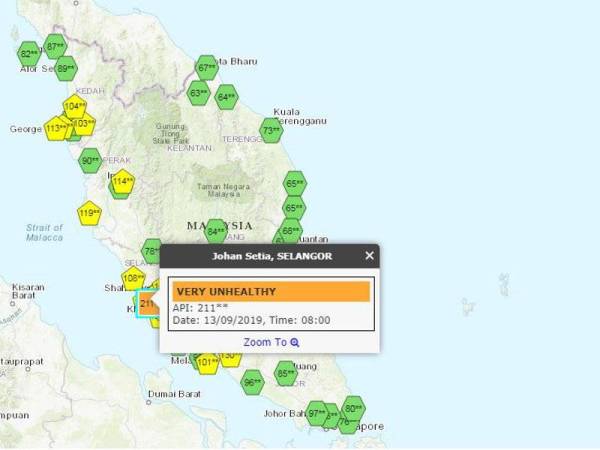Select the green 97 marker near Johor Bahru
Screen dimensions: 600x450
click(317, 413)
